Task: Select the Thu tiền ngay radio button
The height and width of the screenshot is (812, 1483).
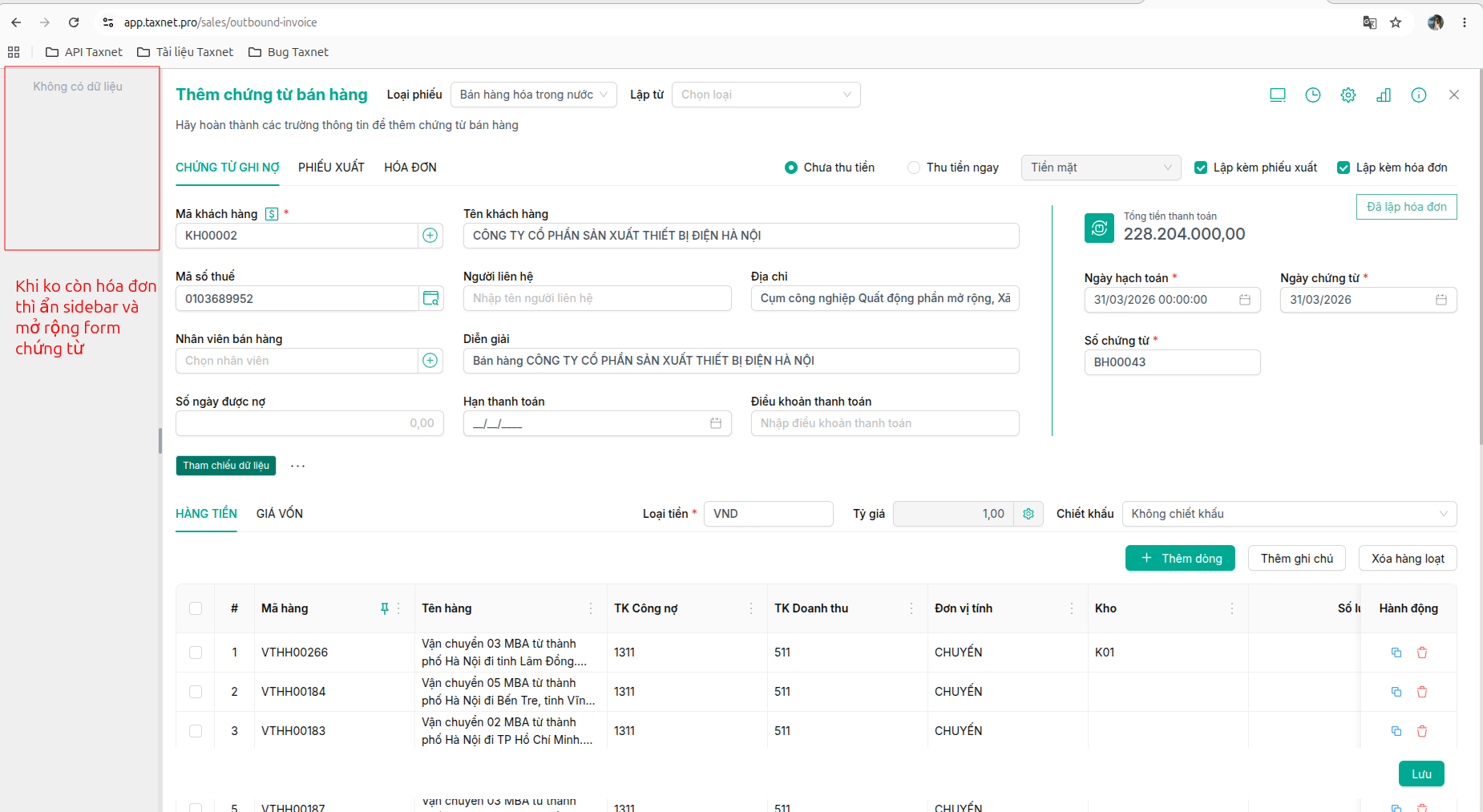Action: click(x=914, y=168)
